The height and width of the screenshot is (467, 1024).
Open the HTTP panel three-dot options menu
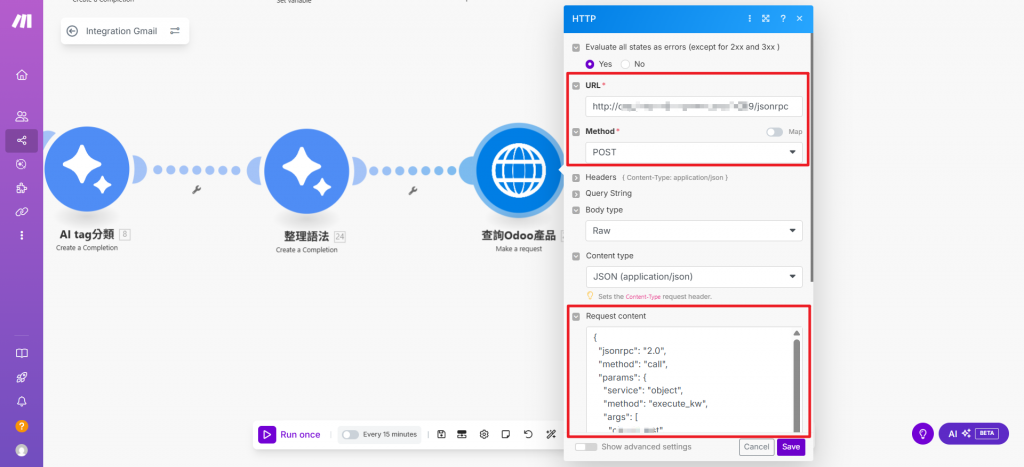[750, 19]
